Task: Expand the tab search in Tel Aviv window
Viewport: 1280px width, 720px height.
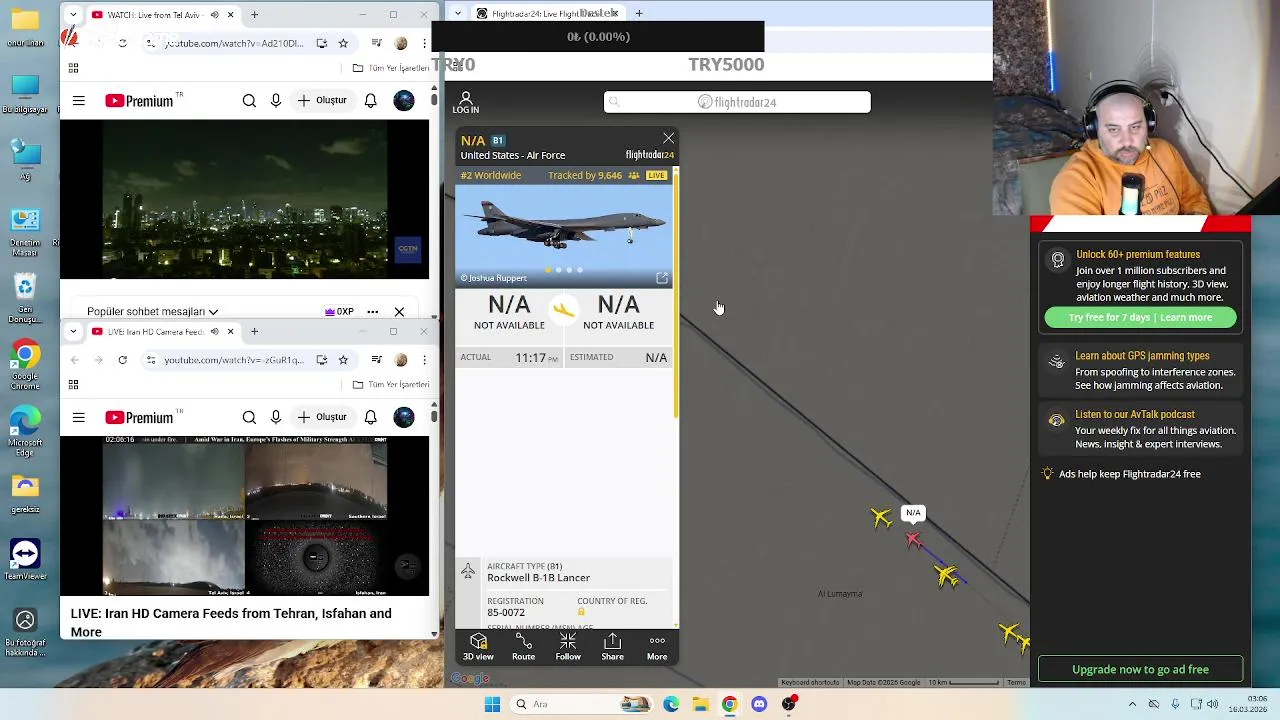Action: 73,15
